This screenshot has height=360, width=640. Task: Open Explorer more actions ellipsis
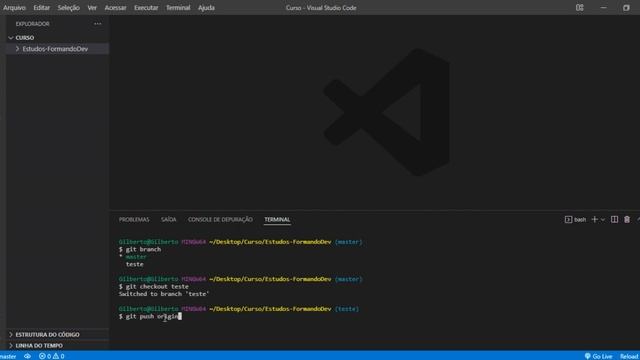coord(98,24)
